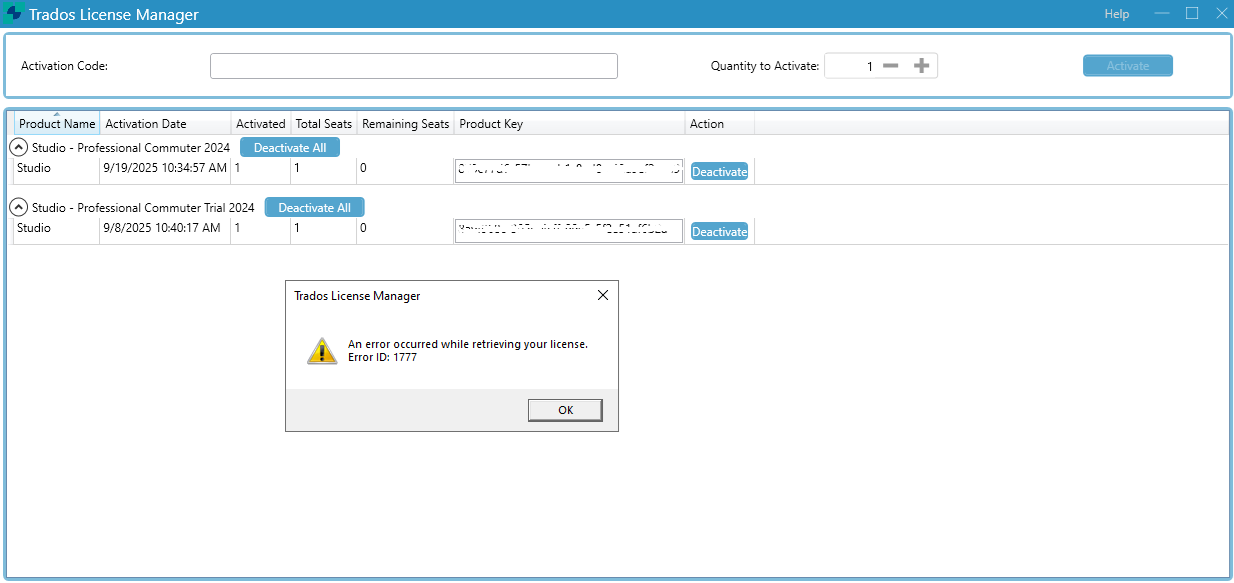Click Deactivate All for Professional Commuter 2024
Viewport: 1234px width, 583px height.
point(289,147)
